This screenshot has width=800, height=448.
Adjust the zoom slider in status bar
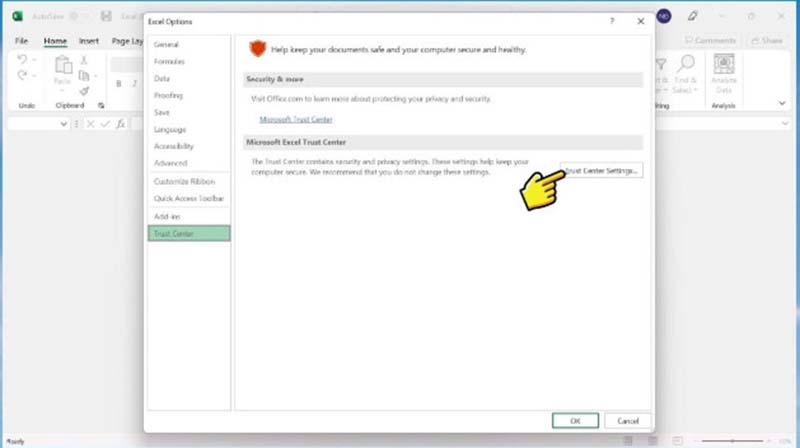pos(733,441)
